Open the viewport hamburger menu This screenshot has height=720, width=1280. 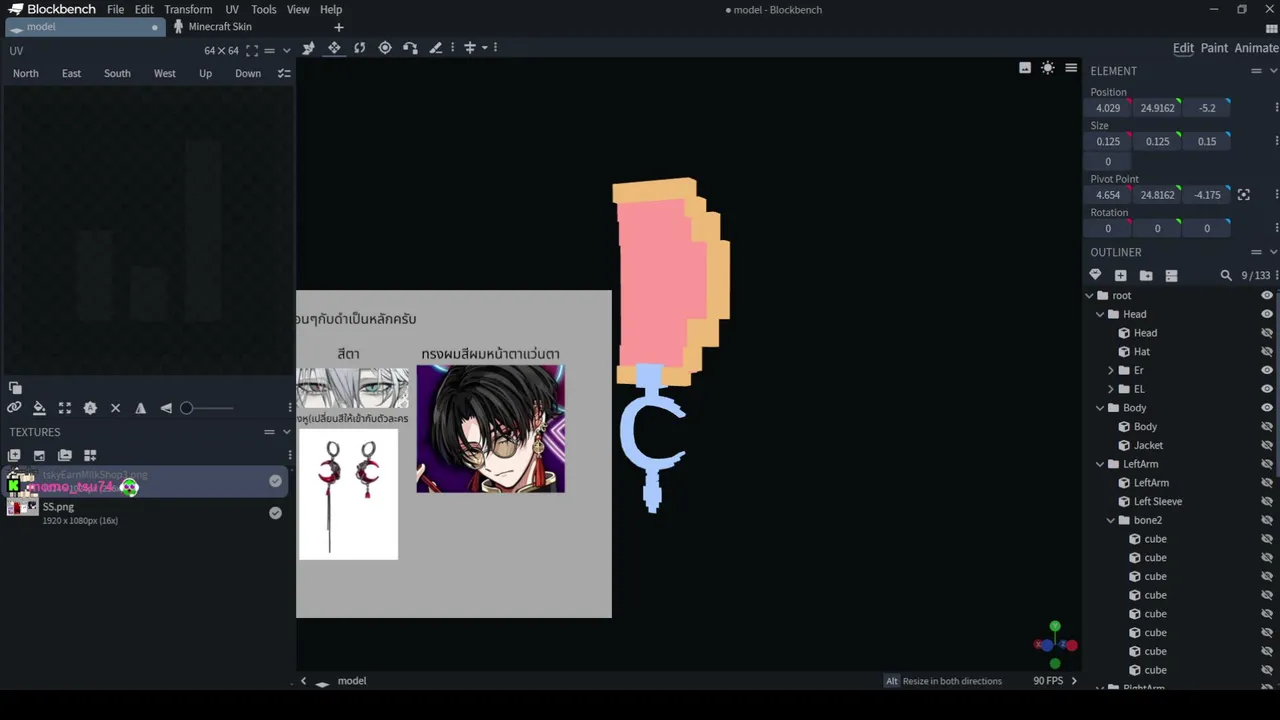coord(1071,68)
